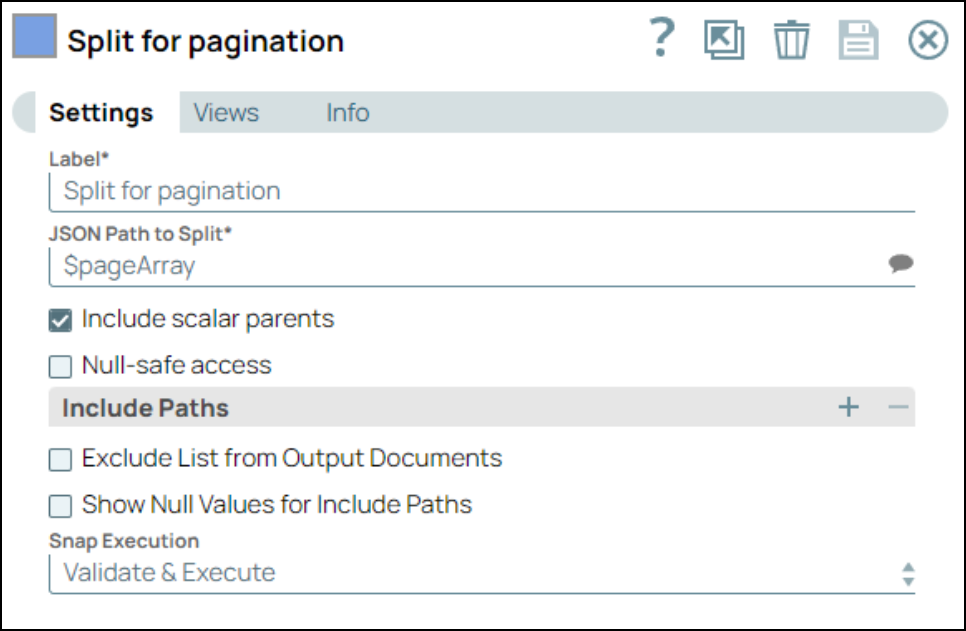Open the help question mark icon
This screenshot has width=966, height=631.
pos(662,39)
